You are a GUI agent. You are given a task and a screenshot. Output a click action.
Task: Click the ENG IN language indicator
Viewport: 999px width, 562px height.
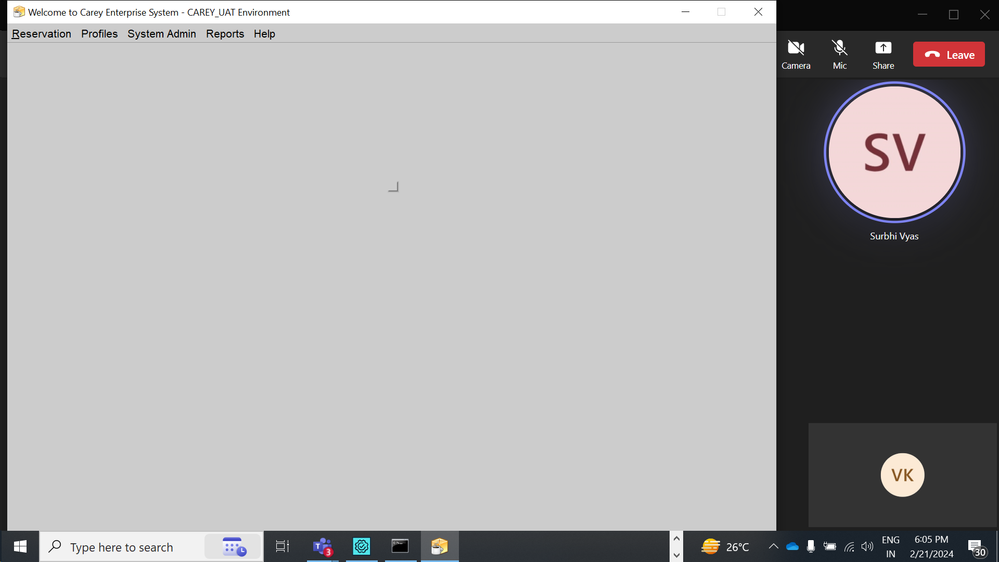coord(891,547)
